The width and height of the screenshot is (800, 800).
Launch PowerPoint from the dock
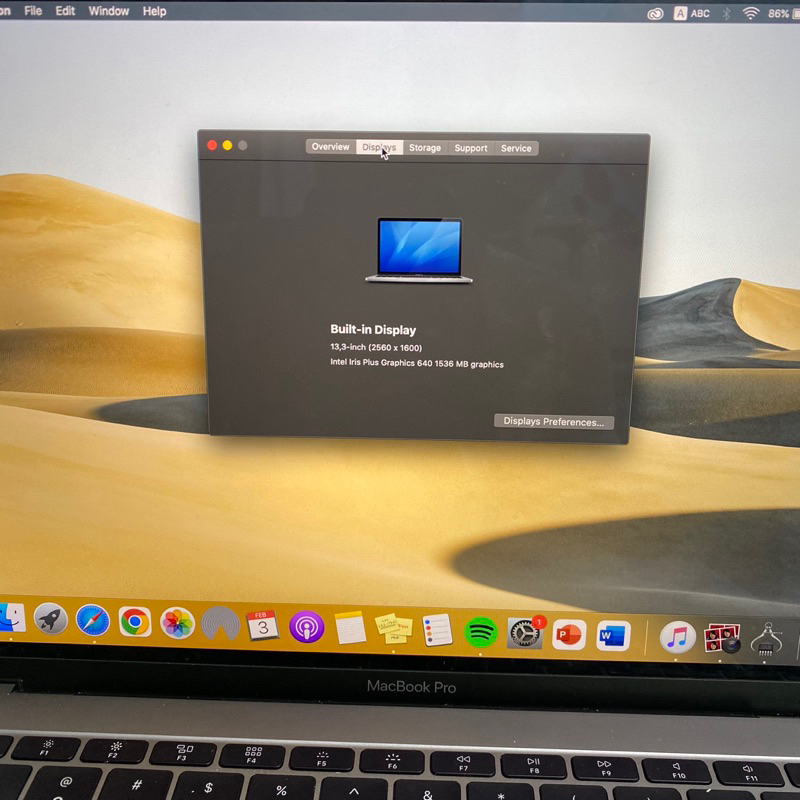point(569,635)
